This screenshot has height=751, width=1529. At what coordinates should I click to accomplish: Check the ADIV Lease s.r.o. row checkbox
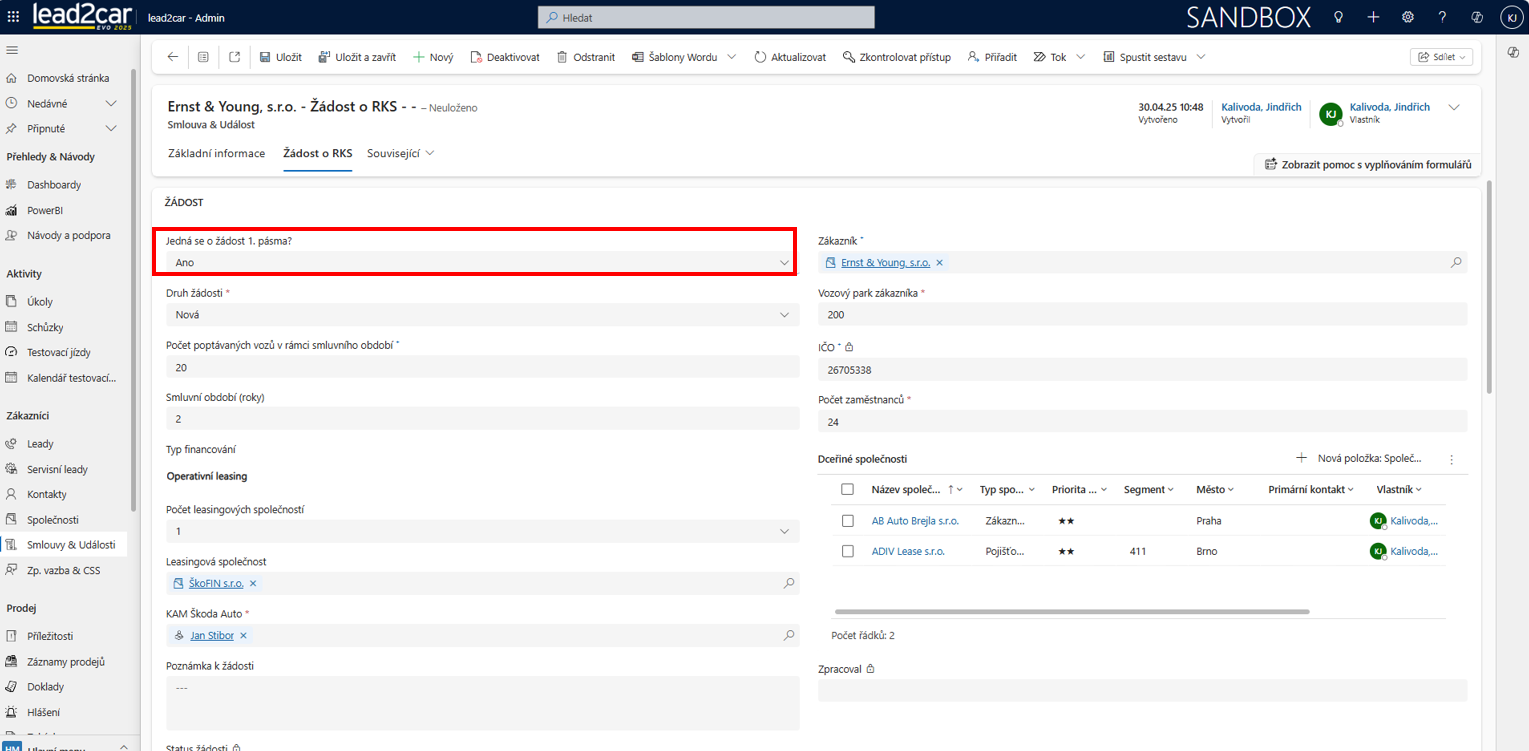click(848, 551)
